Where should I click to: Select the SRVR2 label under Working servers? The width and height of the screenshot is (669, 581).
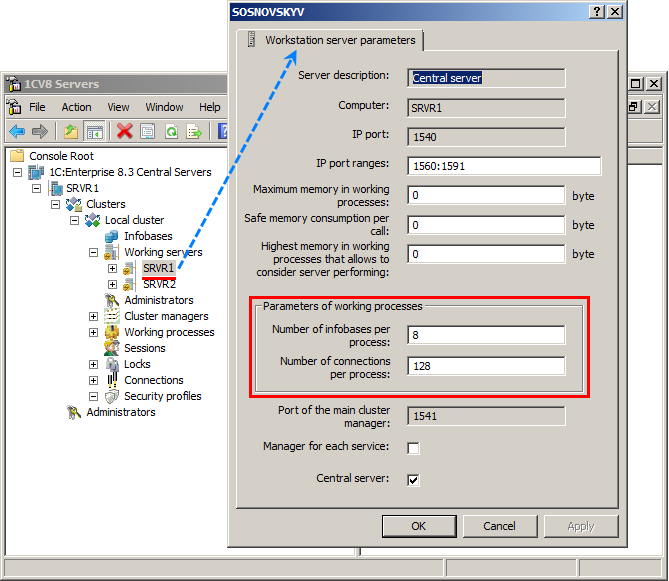tap(159, 284)
